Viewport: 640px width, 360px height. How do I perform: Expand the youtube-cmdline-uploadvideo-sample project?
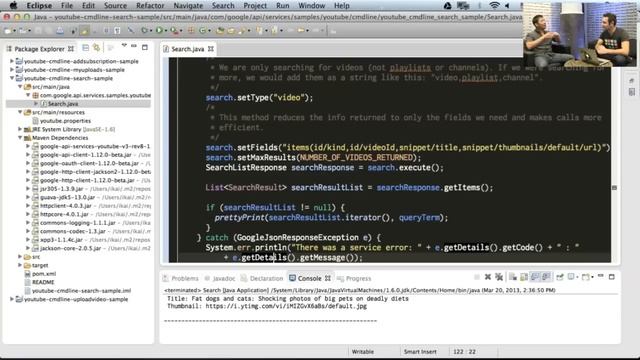(12, 299)
